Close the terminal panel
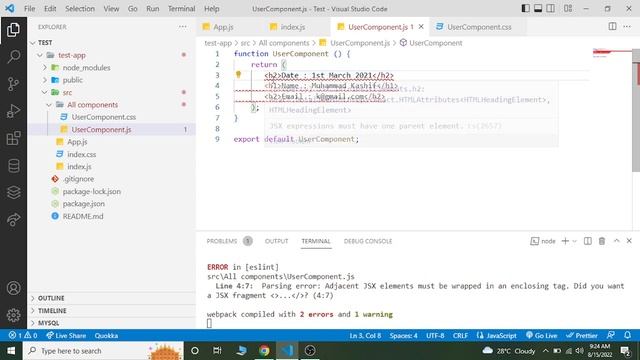 point(629,241)
